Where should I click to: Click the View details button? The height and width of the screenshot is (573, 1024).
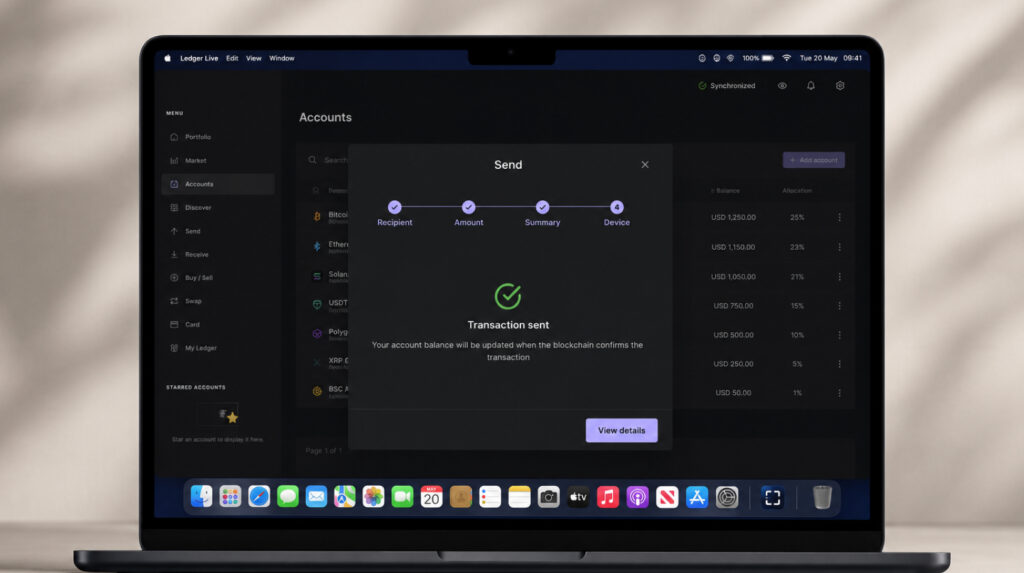(x=621, y=431)
